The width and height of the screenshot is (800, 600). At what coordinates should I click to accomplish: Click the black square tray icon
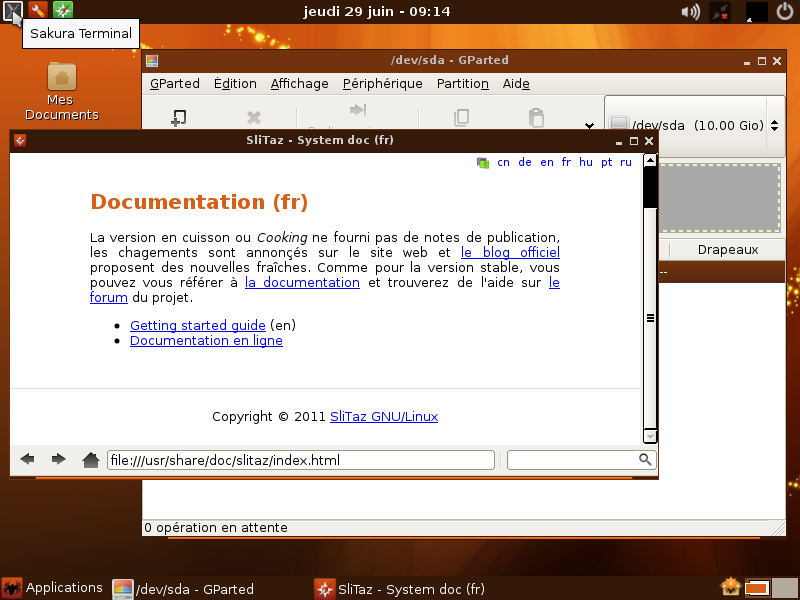click(x=756, y=12)
